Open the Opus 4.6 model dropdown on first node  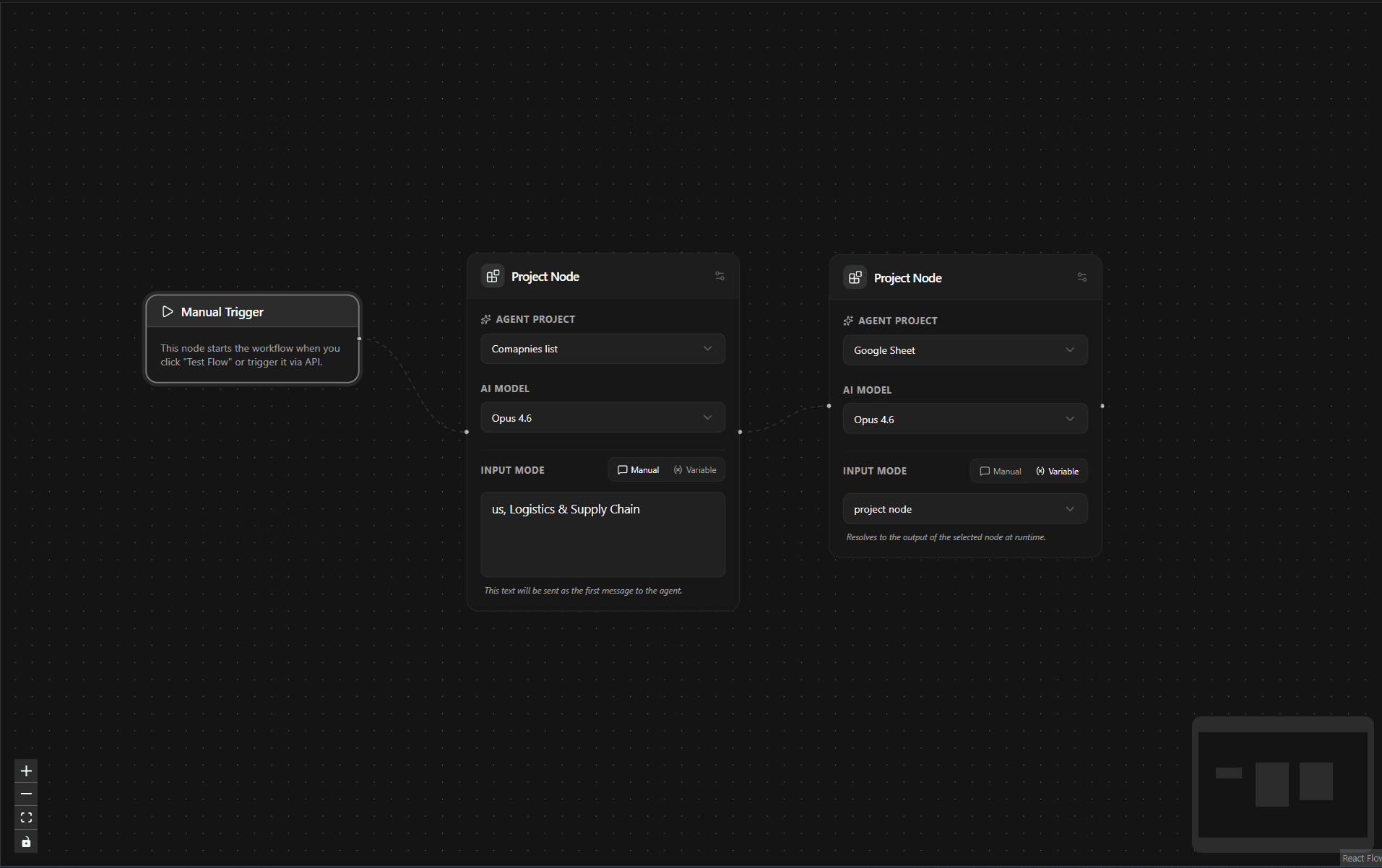click(602, 417)
